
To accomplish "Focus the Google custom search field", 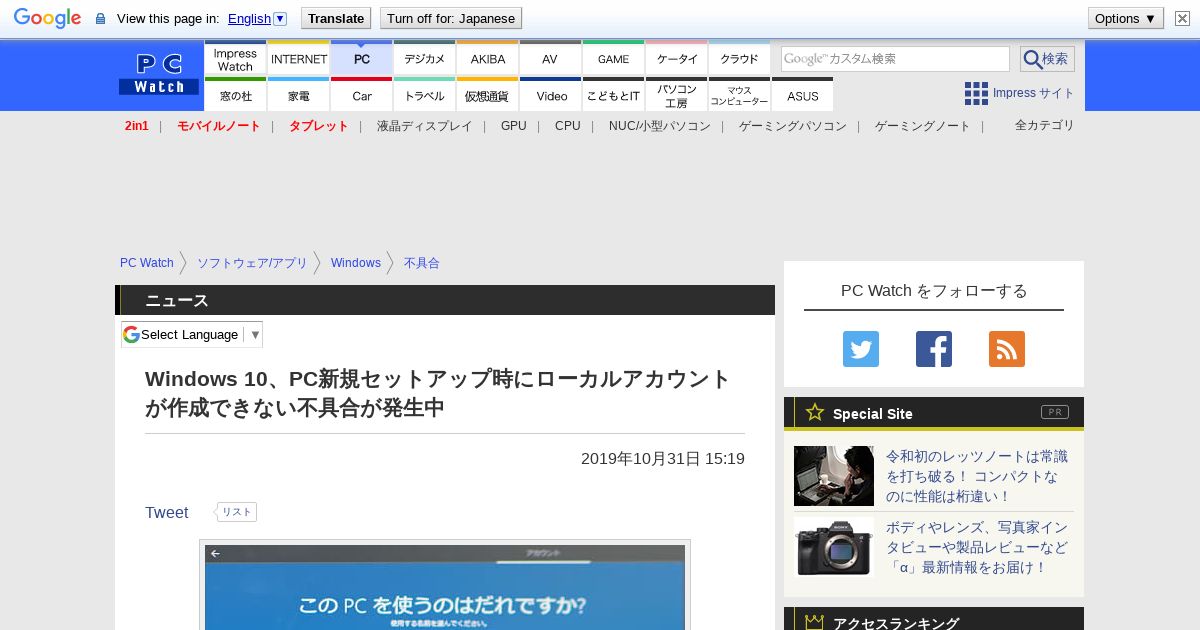I will (895, 59).
